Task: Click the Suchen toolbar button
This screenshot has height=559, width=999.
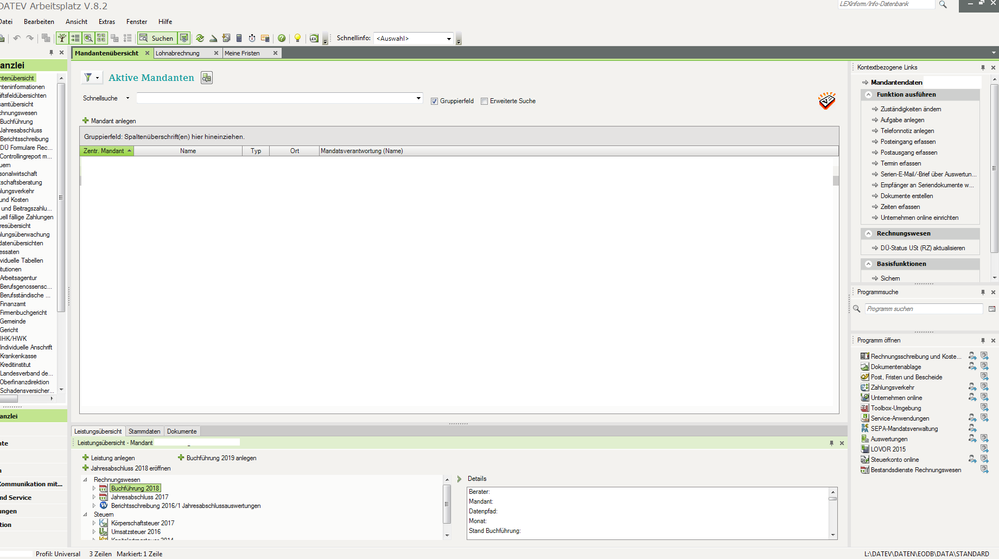Action: pos(157,38)
